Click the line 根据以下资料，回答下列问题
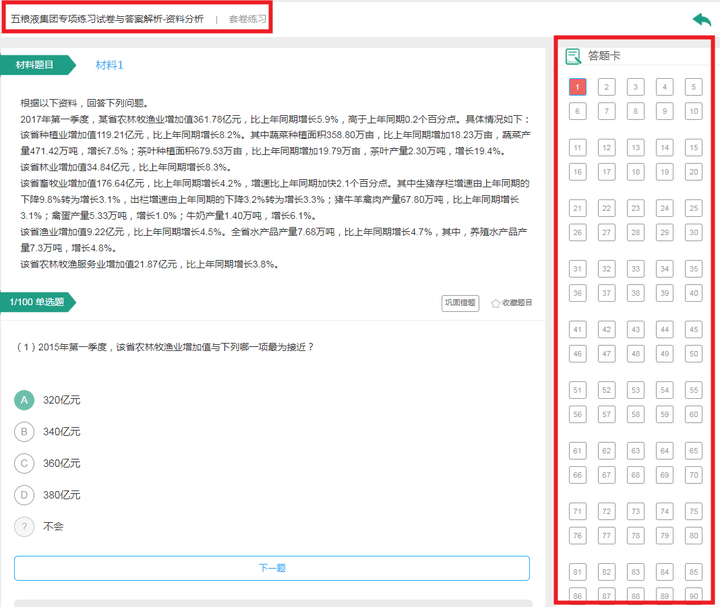The image size is (720, 607). coord(84,103)
